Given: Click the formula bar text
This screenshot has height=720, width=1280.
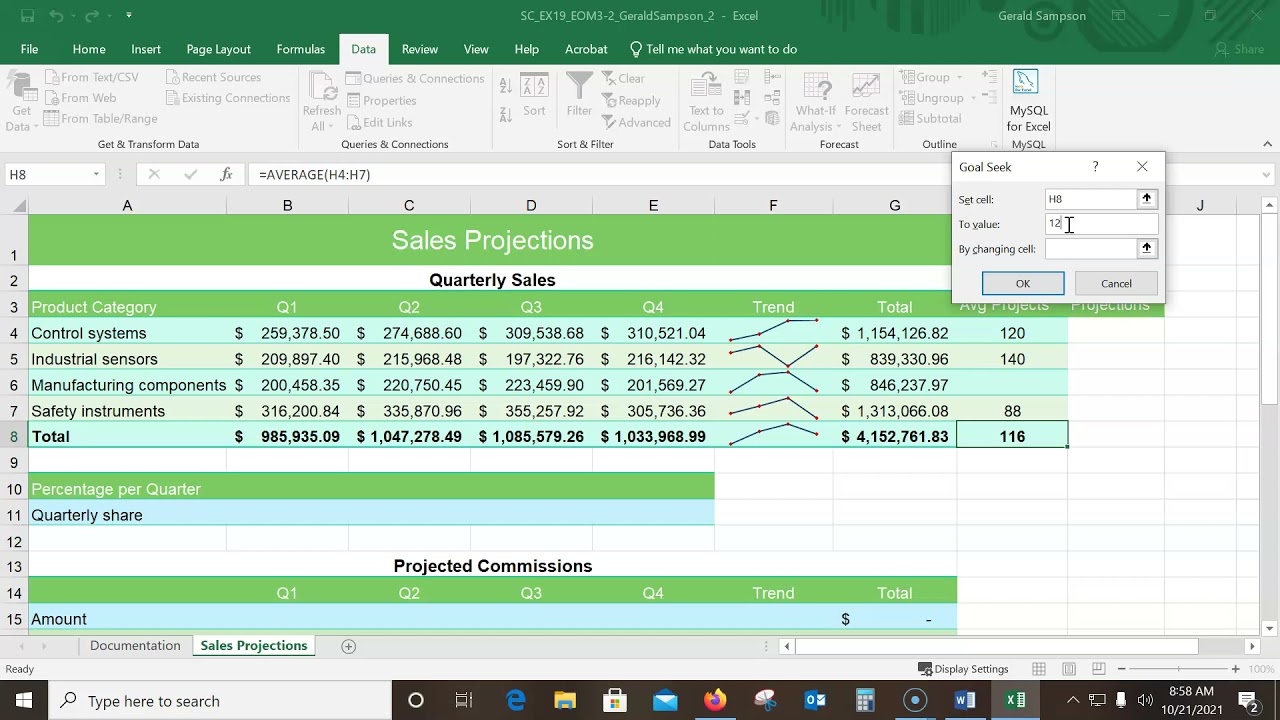Looking at the screenshot, I should [314, 174].
